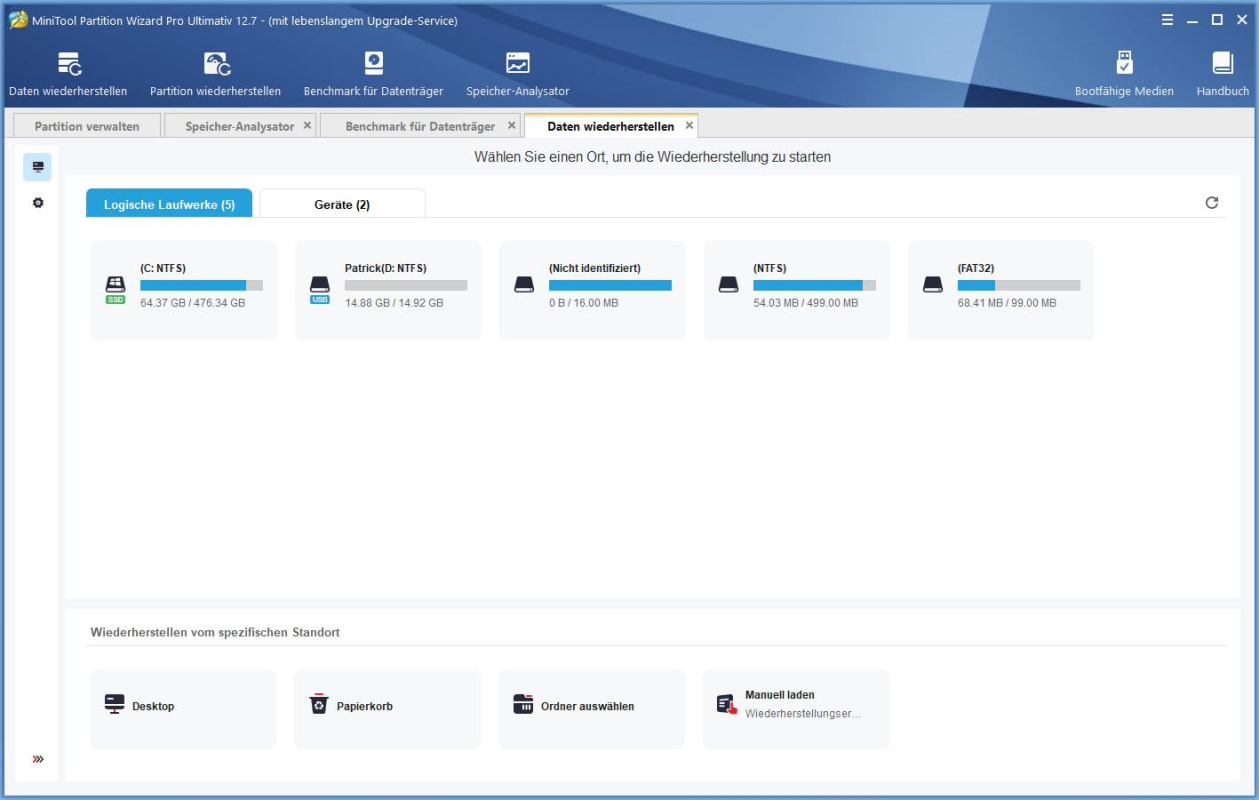Choose Ordner auswählen to pick a folder

(591, 707)
